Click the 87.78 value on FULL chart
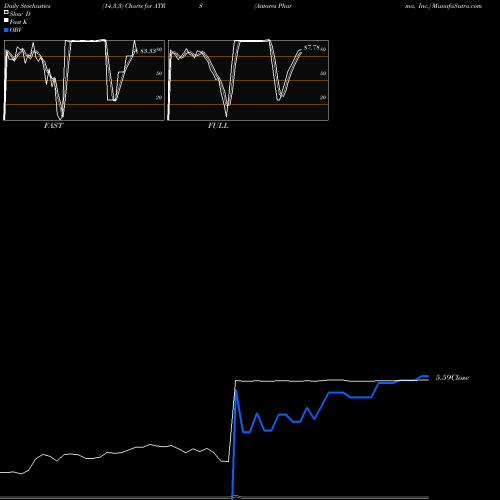Image resolution: width=500 pixels, height=500 pixels. 312,48
